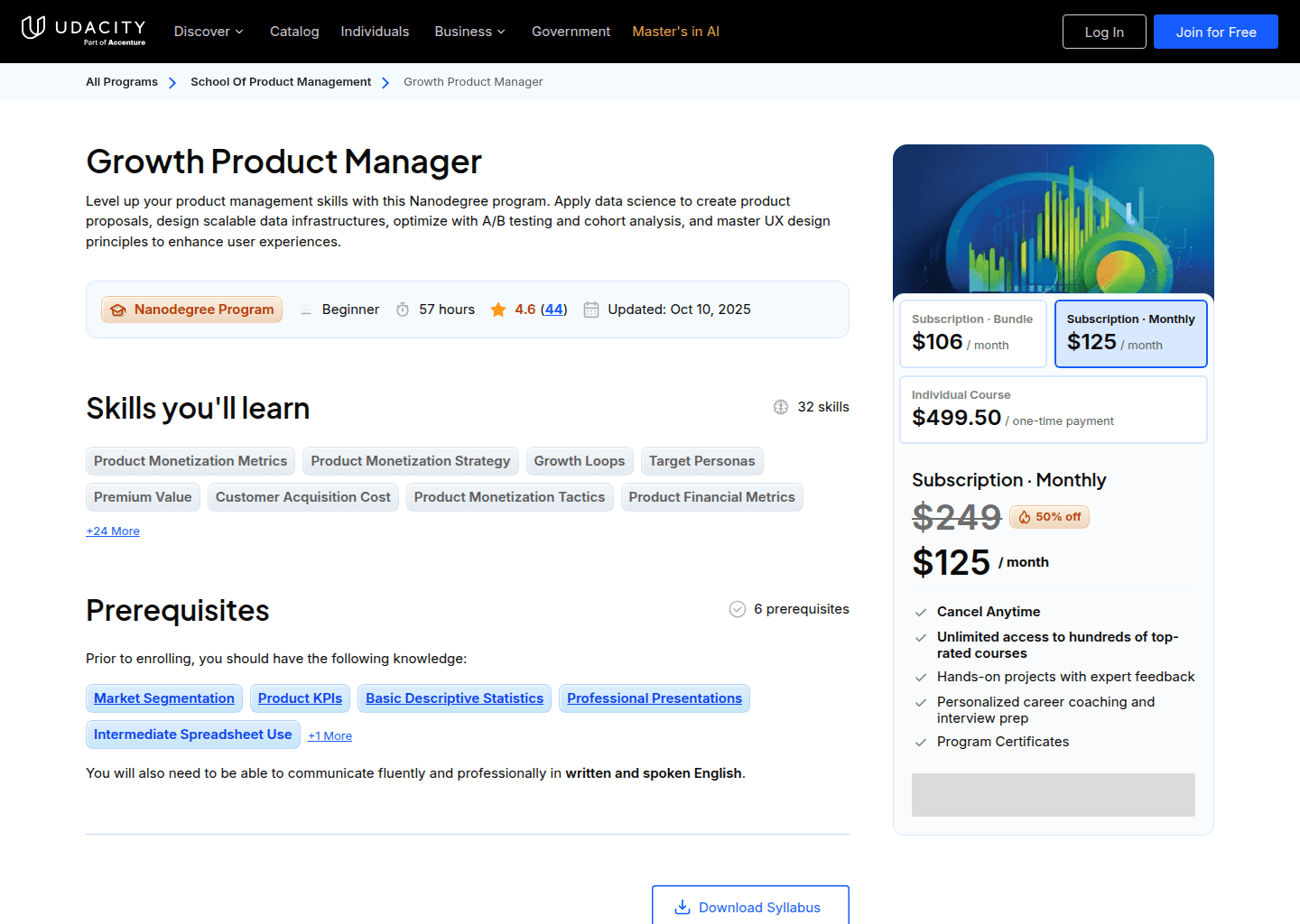Screen dimensions: 1300x924
Task: Click the calendar icon beside the updated date
Action: point(591,309)
